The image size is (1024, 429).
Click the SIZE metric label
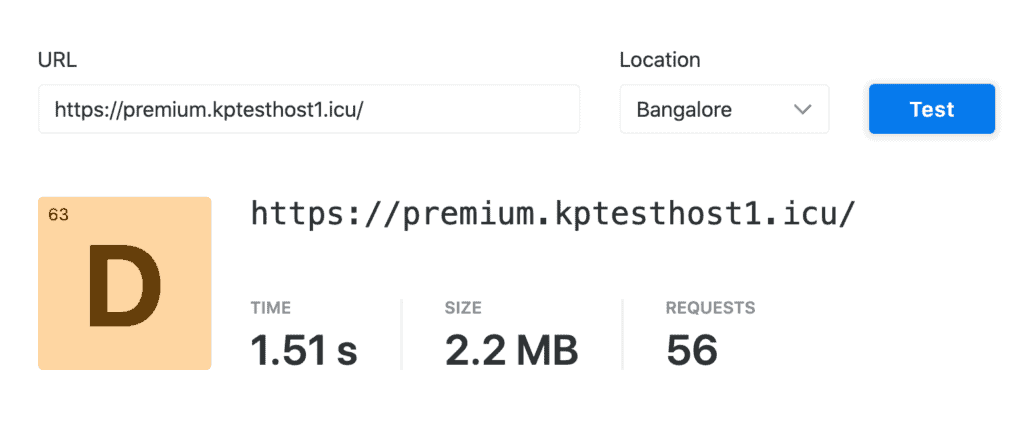[x=463, y=308]
